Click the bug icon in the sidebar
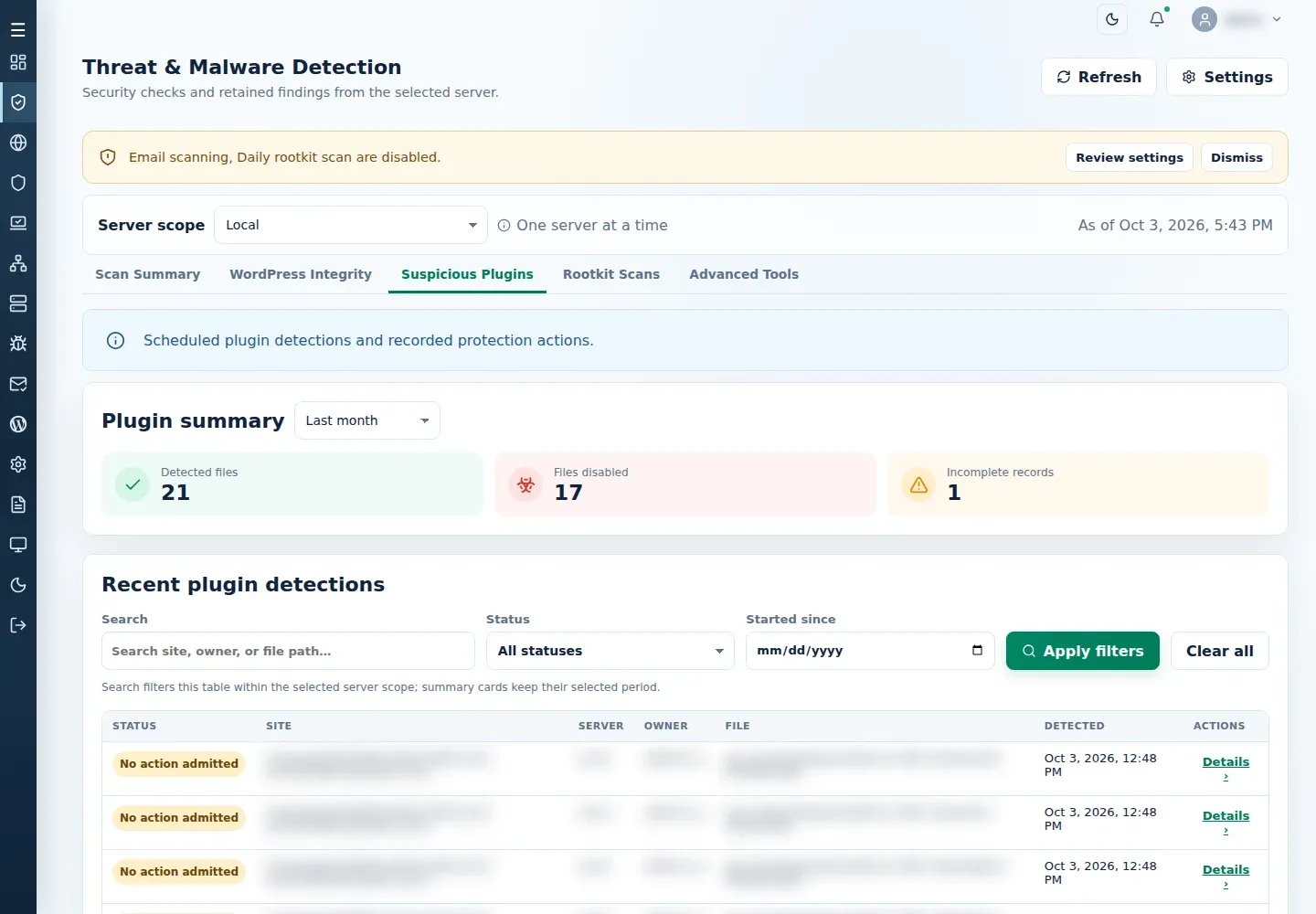1316x914 pixels. click(18, 344)
